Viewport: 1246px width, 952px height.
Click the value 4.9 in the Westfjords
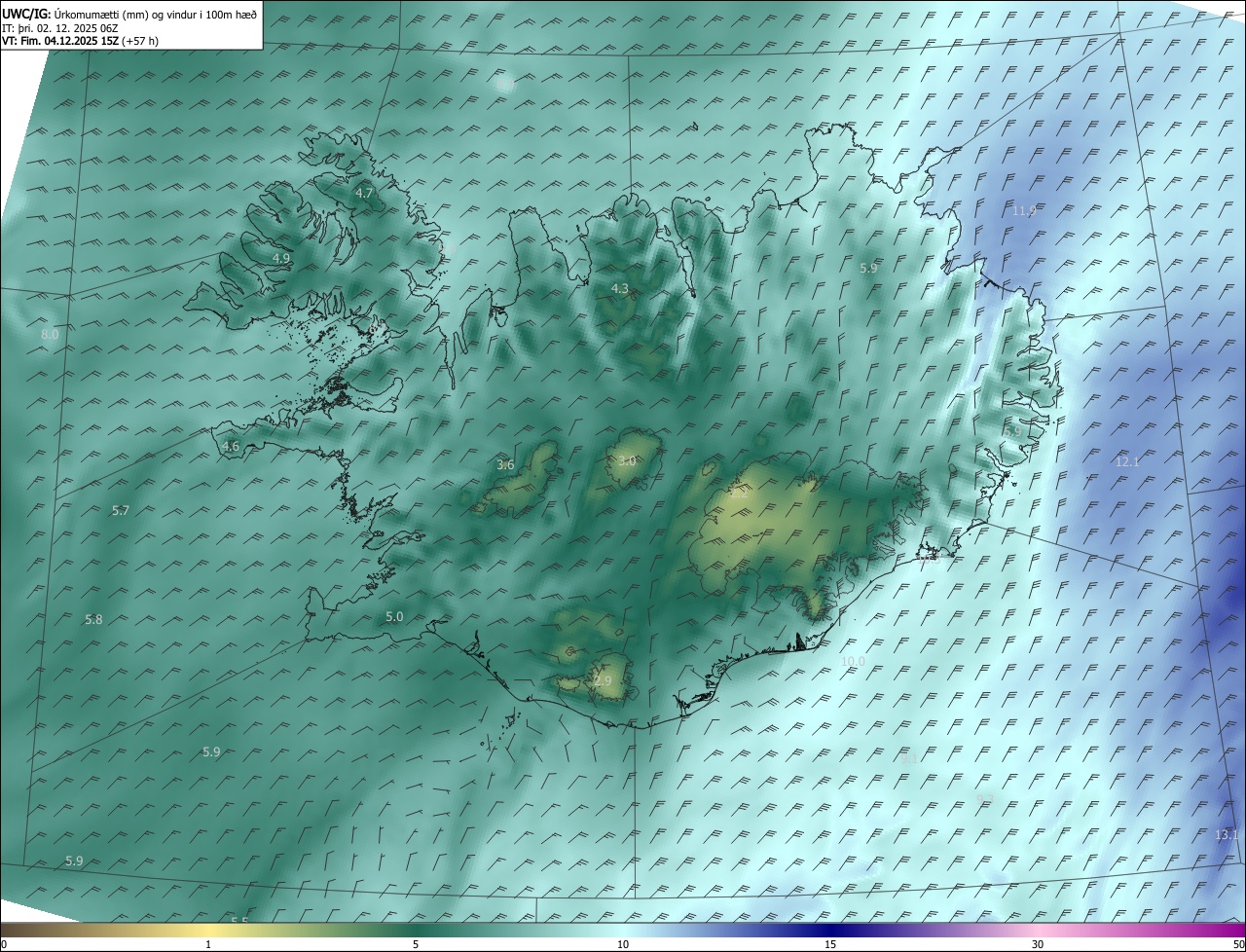point(281,258)
